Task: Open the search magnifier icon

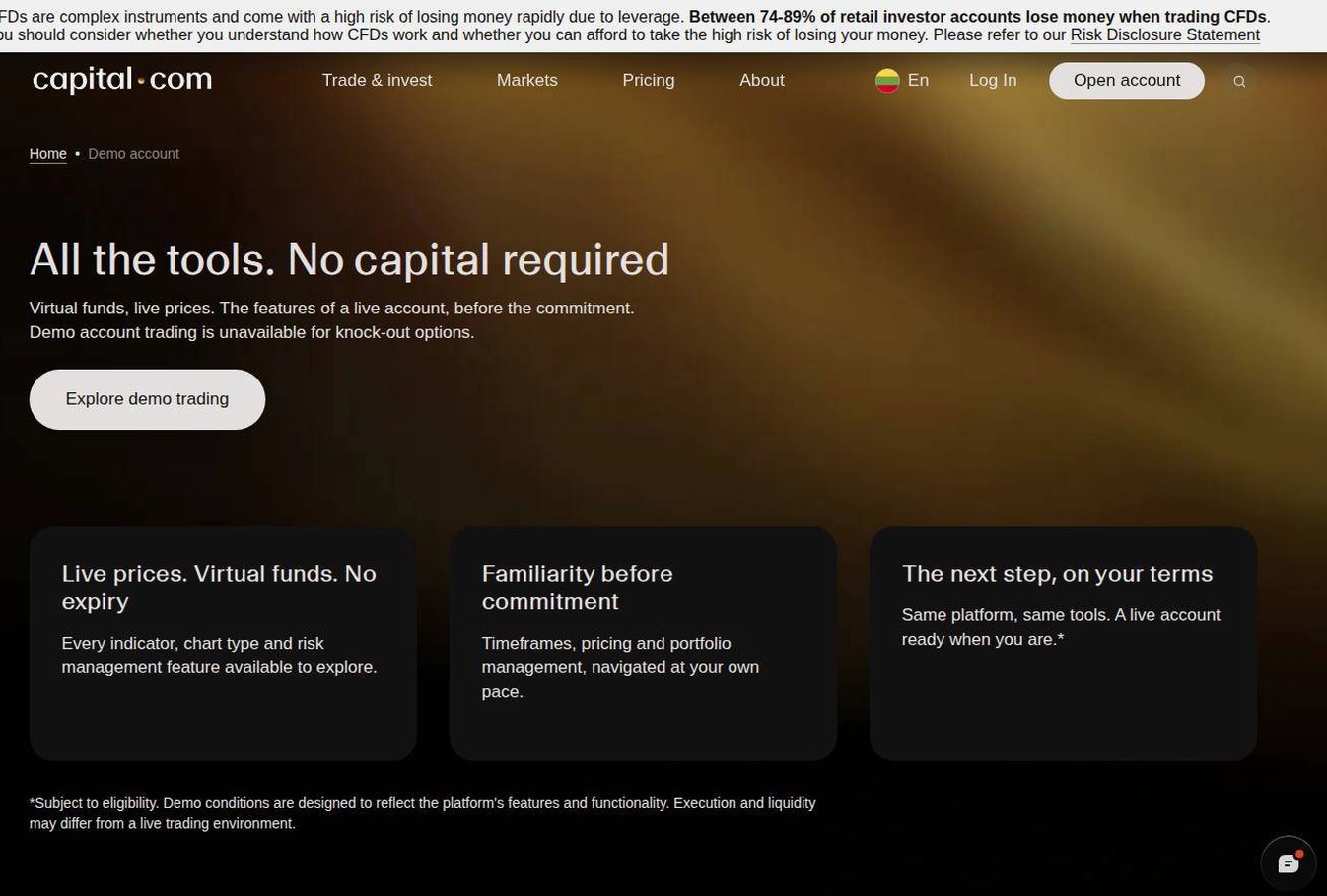Action: [x=1239, y=81]
